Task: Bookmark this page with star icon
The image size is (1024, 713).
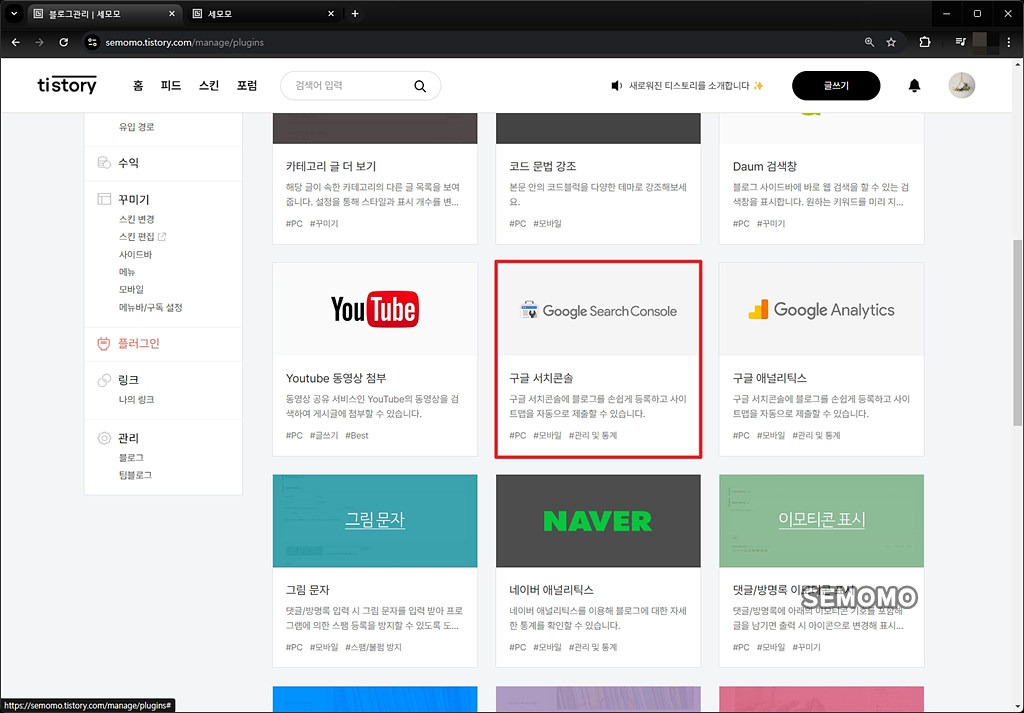Action: [891, 42]
